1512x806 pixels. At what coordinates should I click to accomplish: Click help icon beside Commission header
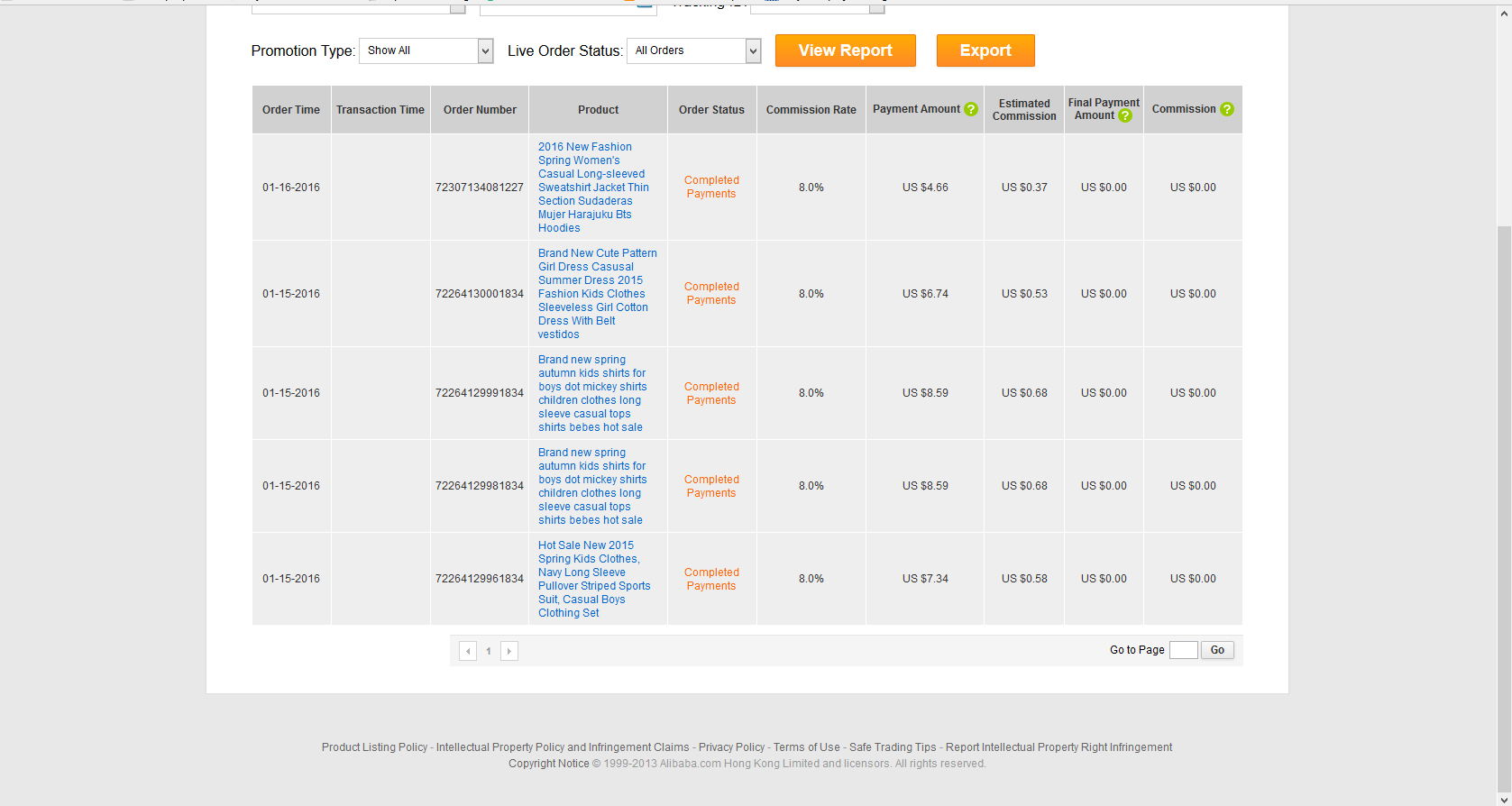(1227, 109)
